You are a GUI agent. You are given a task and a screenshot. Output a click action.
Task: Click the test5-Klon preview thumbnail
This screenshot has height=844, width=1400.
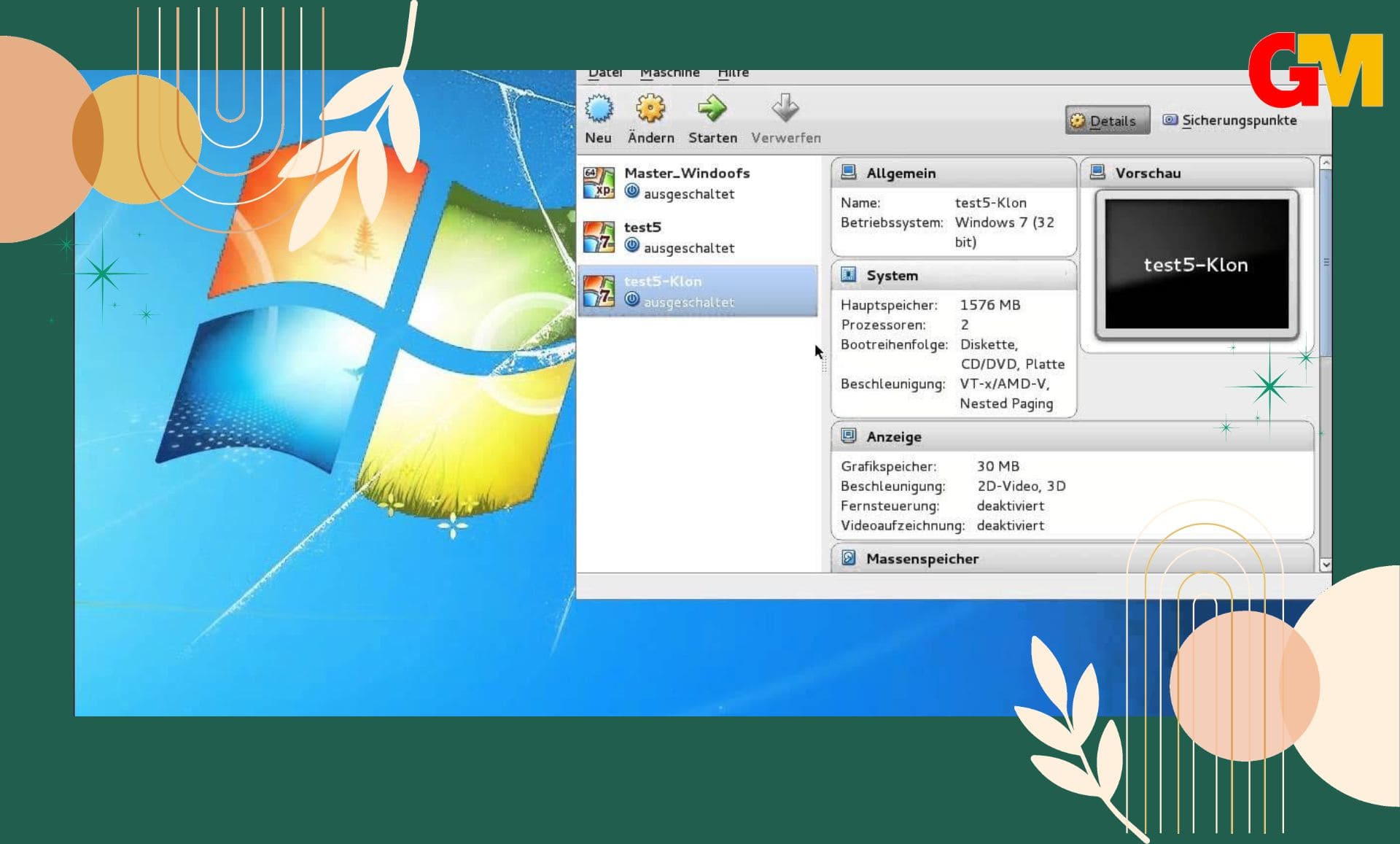coord(1197,265)
